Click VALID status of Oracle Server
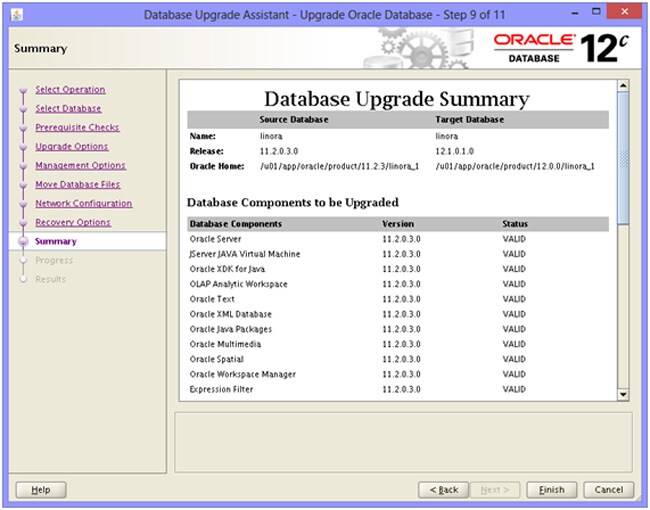Viewport: 650px width, 510px height. 514,239
